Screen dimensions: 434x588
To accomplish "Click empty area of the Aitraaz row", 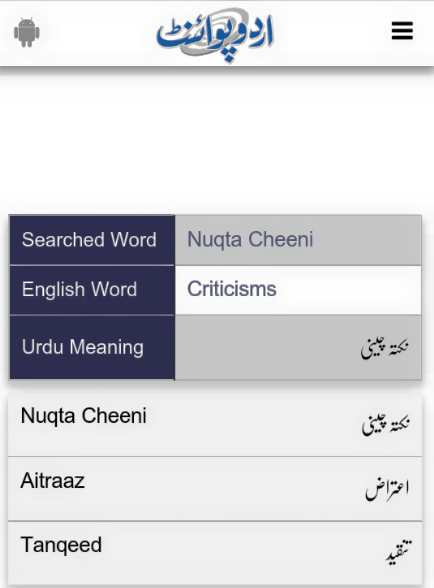I will pos(225,489).
